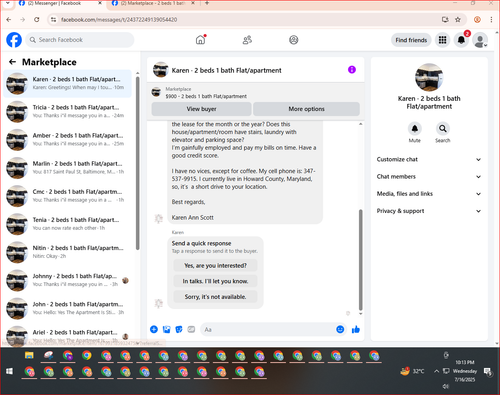
Task: Expand Chat members section
Action: [x=429, y=177]
